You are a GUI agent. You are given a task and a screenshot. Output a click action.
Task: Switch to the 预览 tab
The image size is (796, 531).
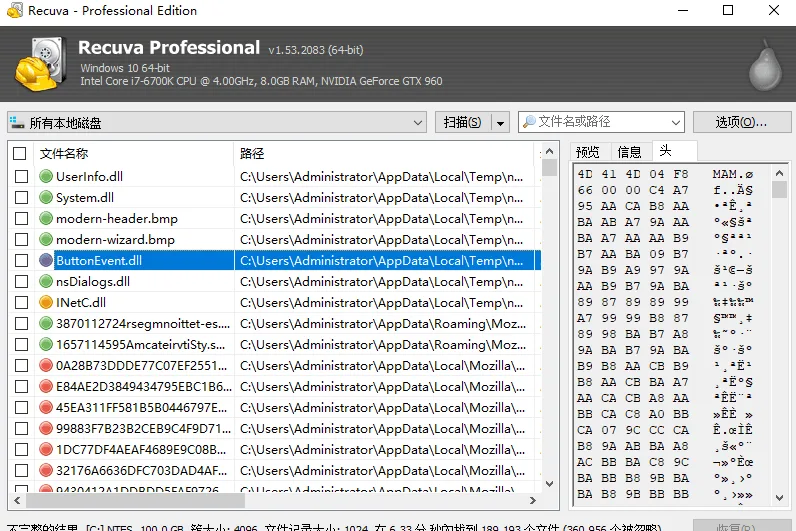click(x=588, y=152)
